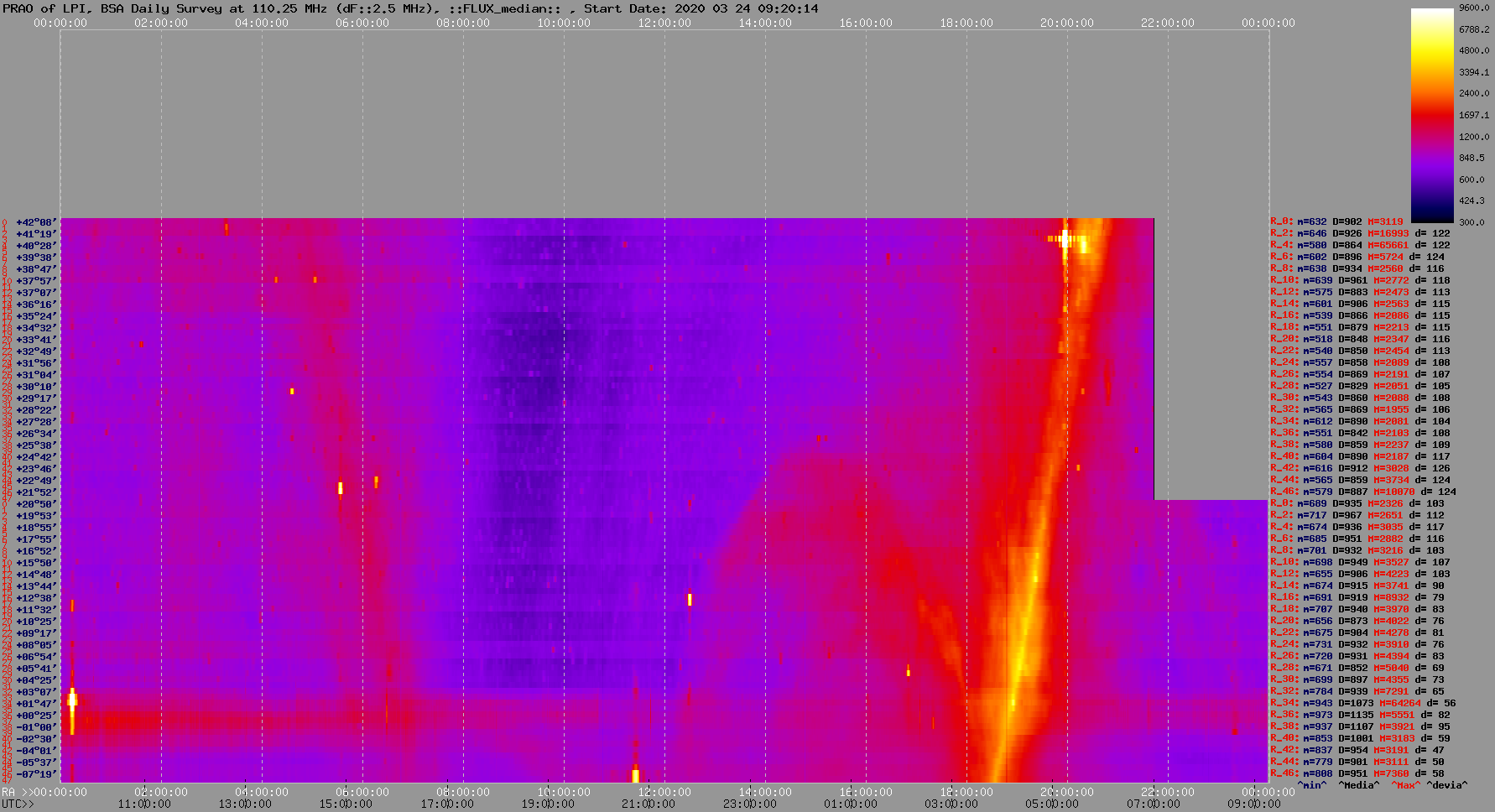The height and width of the screenshot is (812, 1495).
Task: Click the +05°41' declination label
Action: (x=36, y=669)
